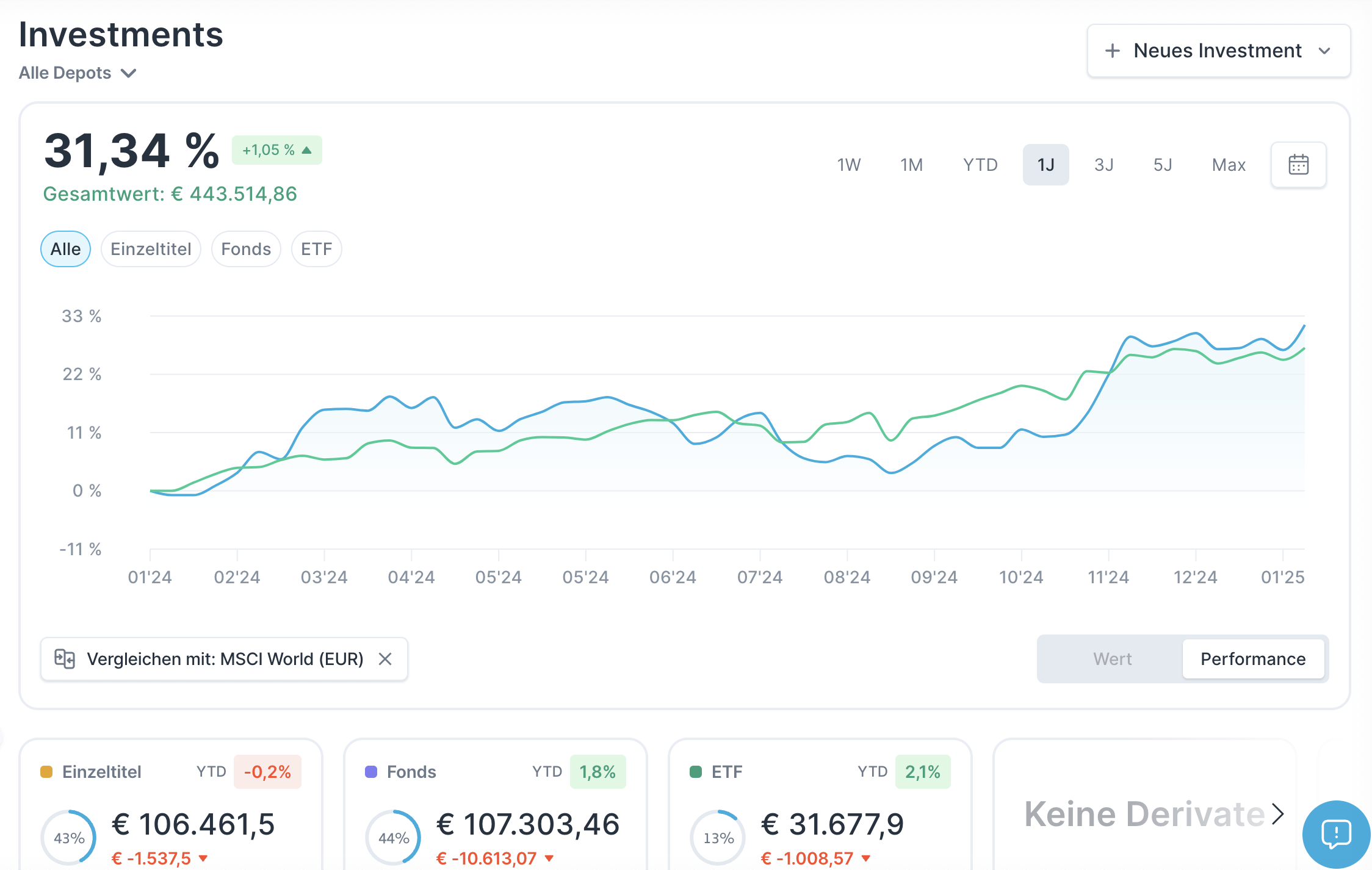
Task: Click the € 107.303,46 Fonds value
Action: (528, 824)
